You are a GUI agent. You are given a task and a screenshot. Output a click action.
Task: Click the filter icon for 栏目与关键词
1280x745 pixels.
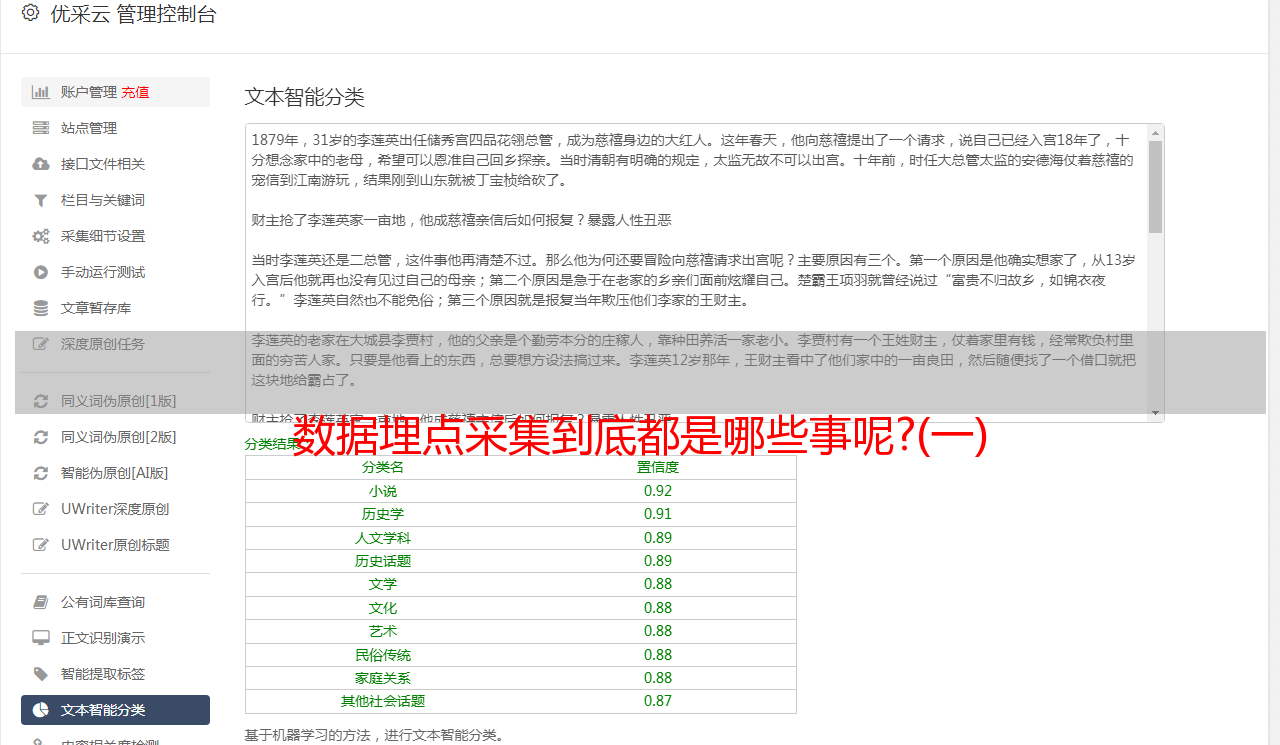tap(41, 200)
